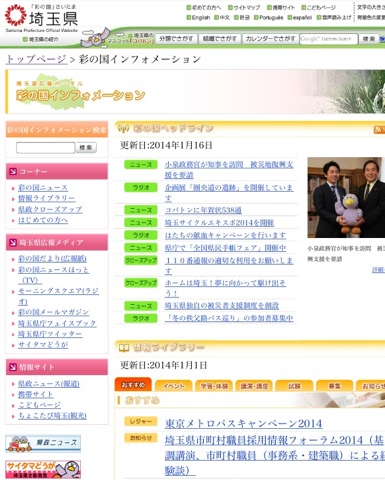
Task: Go to トップページ breadcrumb
Action: tap(36, 59)
